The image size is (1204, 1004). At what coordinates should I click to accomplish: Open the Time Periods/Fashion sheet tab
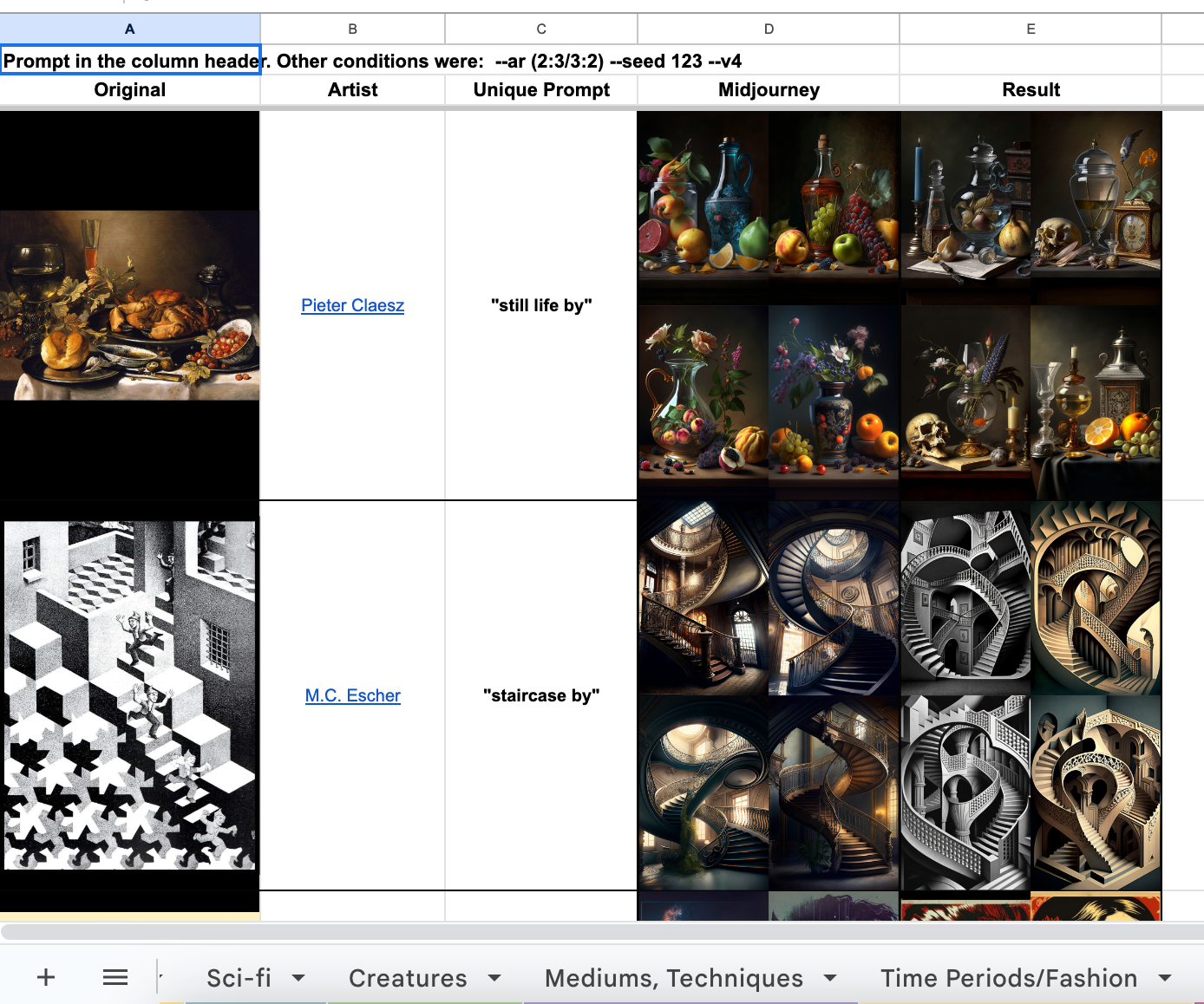coord(1009,978)
